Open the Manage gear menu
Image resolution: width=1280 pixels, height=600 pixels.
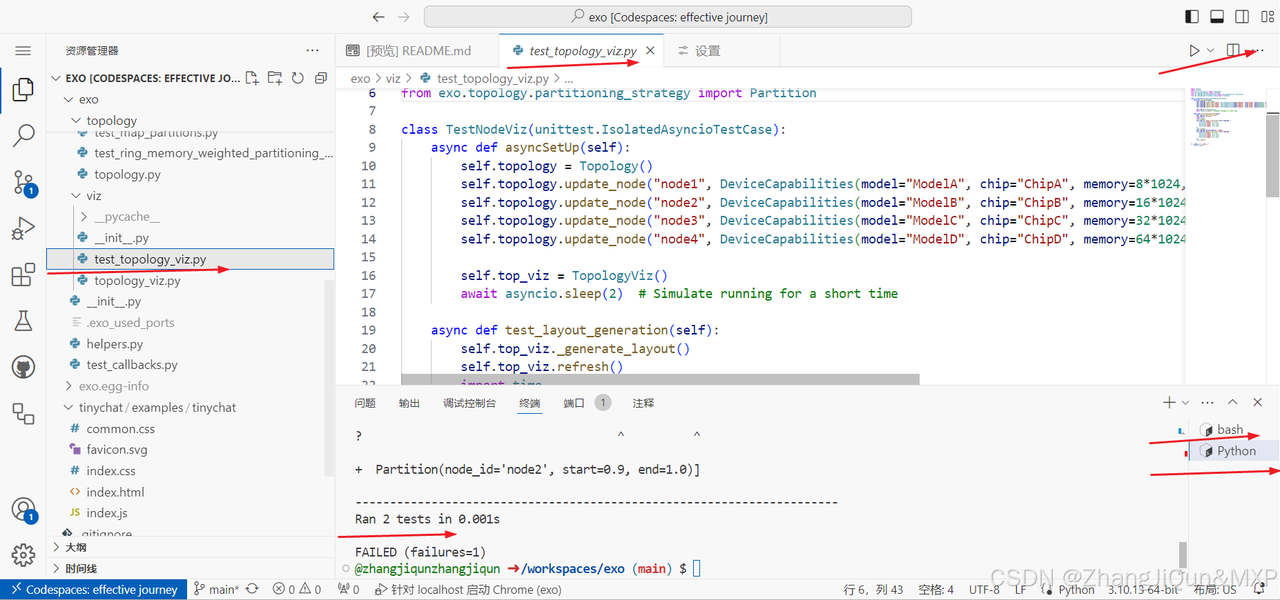pyautogui.click(x=23, y=555)
